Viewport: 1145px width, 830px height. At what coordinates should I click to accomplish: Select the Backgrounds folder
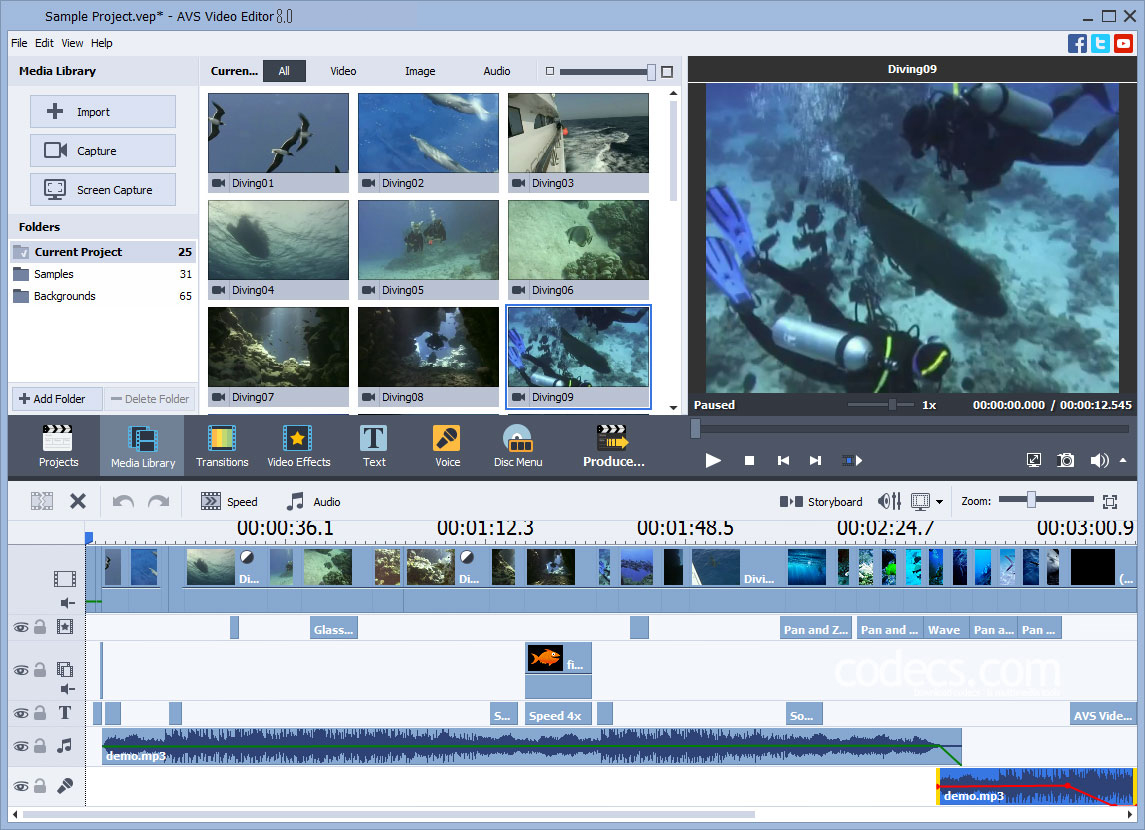click(x=103, y=296)
